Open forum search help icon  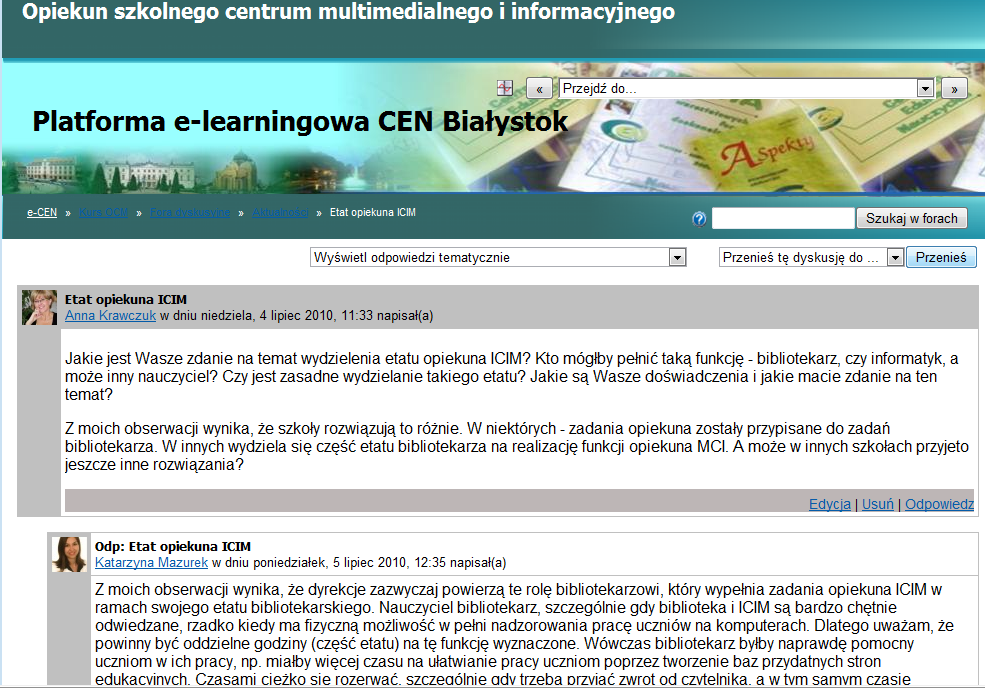tap(699, 219)
